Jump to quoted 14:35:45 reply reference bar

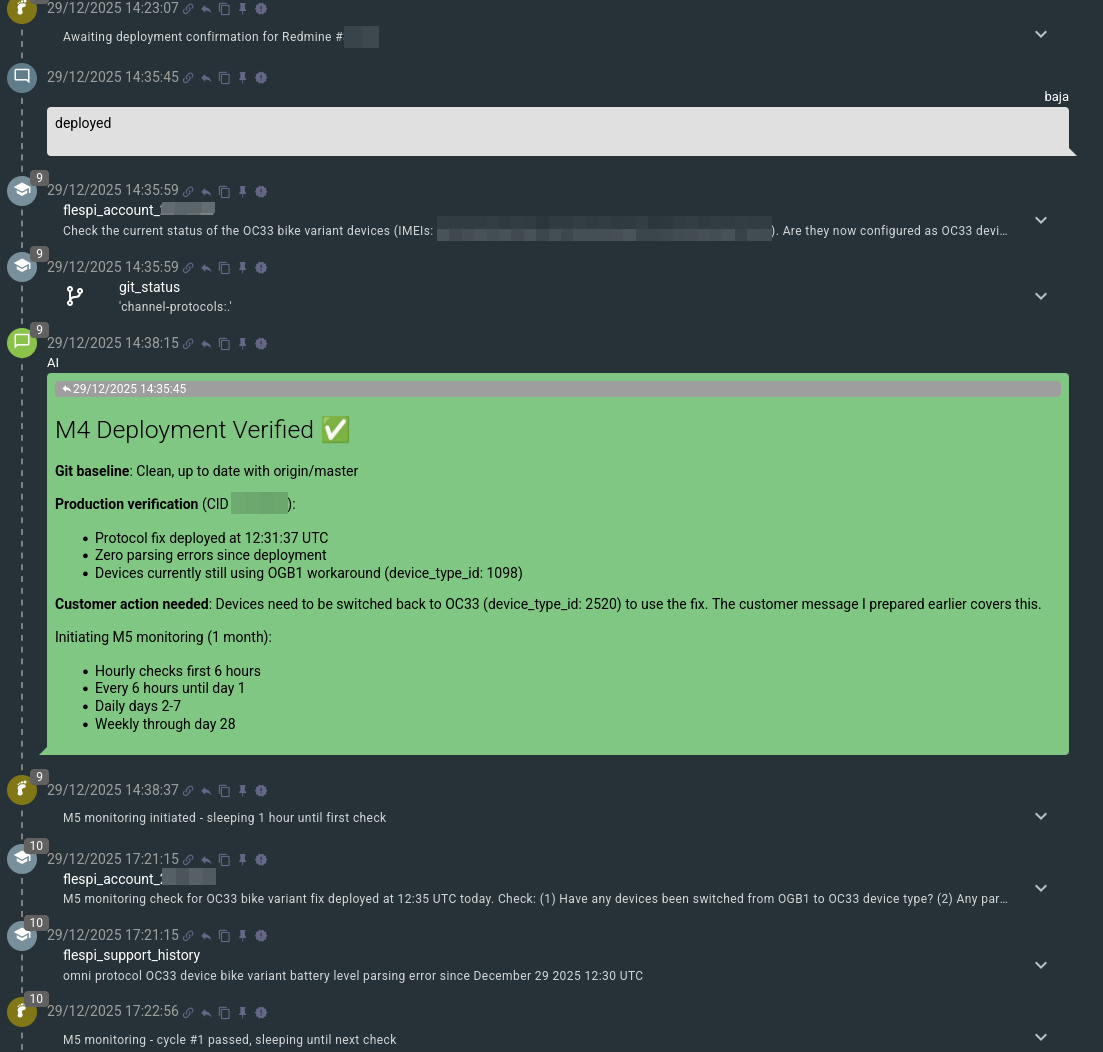557,389
